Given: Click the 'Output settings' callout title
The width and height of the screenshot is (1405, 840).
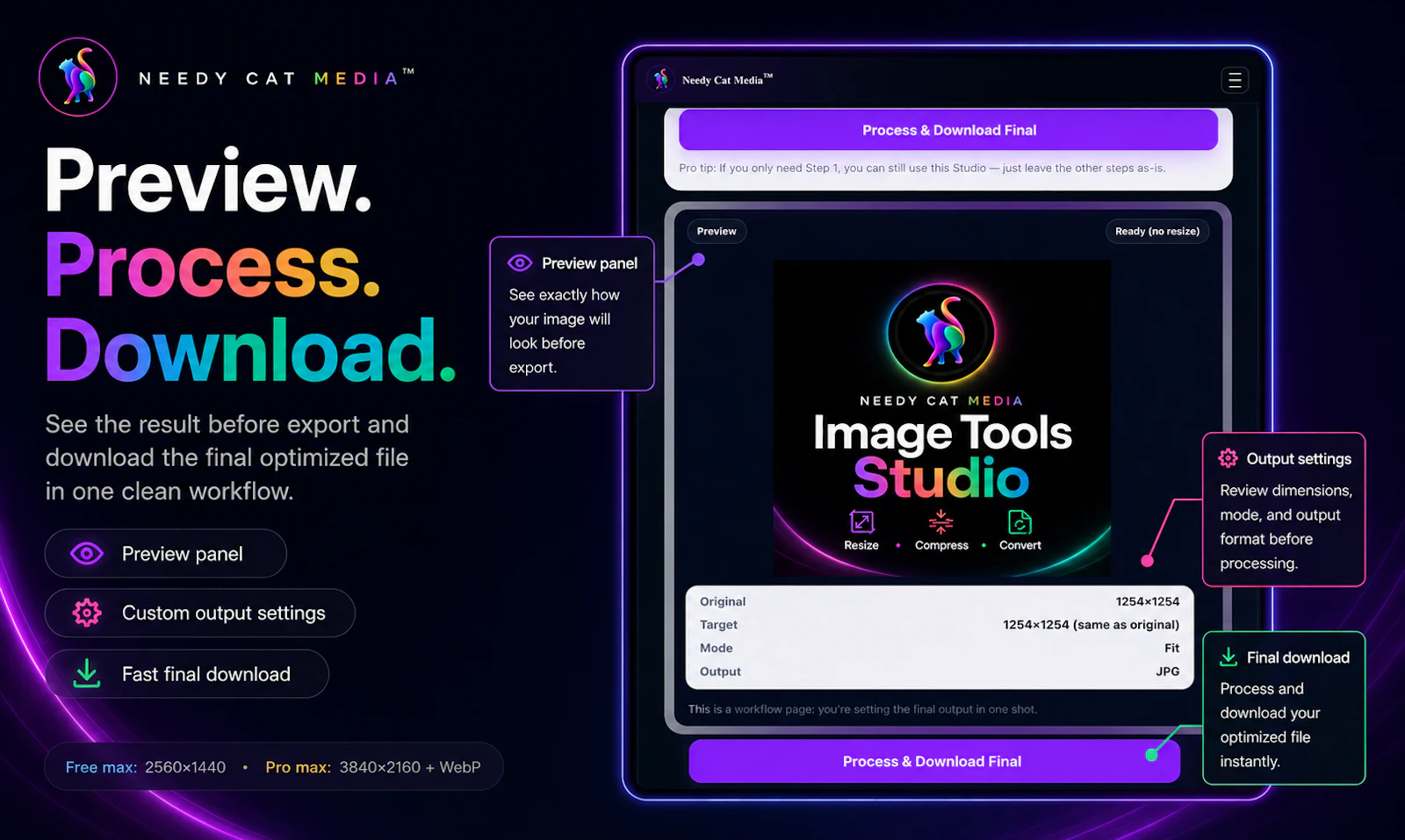Looking at the screenshot, I should [x=1299, y=459].
